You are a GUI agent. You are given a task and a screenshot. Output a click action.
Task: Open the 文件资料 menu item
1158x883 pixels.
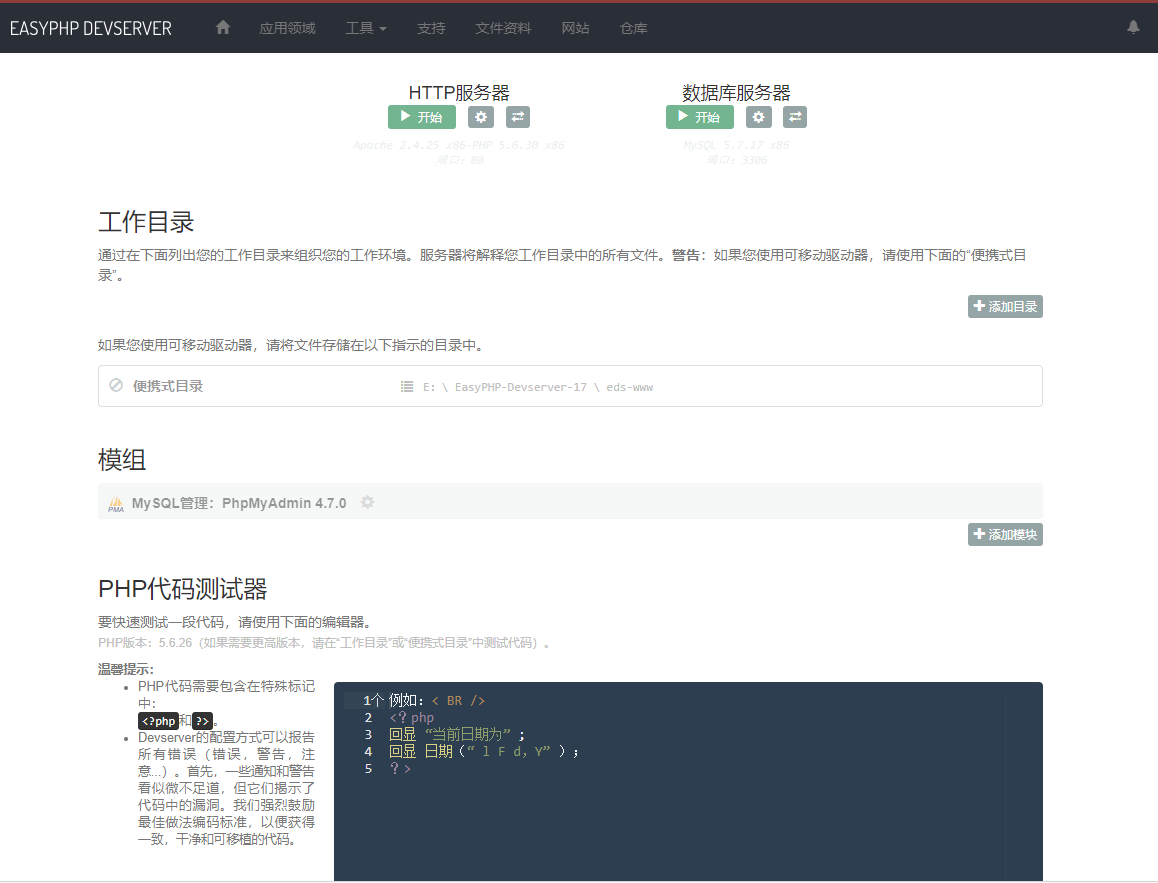click(x=503, y=28)
